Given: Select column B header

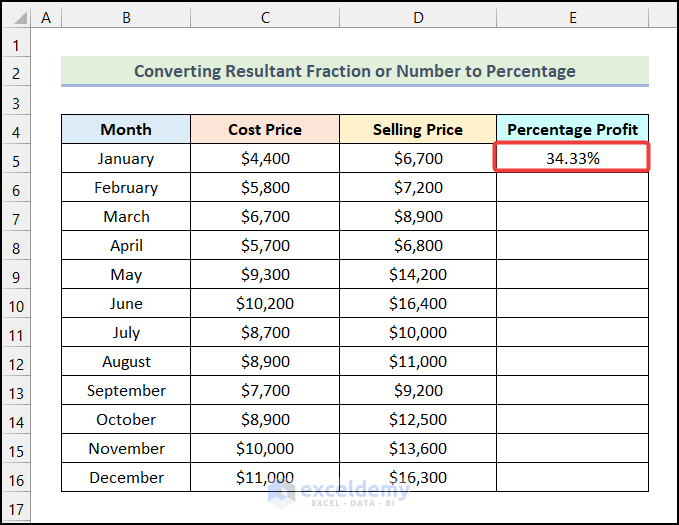Looking at the screenshot, I should coord(125,17).
